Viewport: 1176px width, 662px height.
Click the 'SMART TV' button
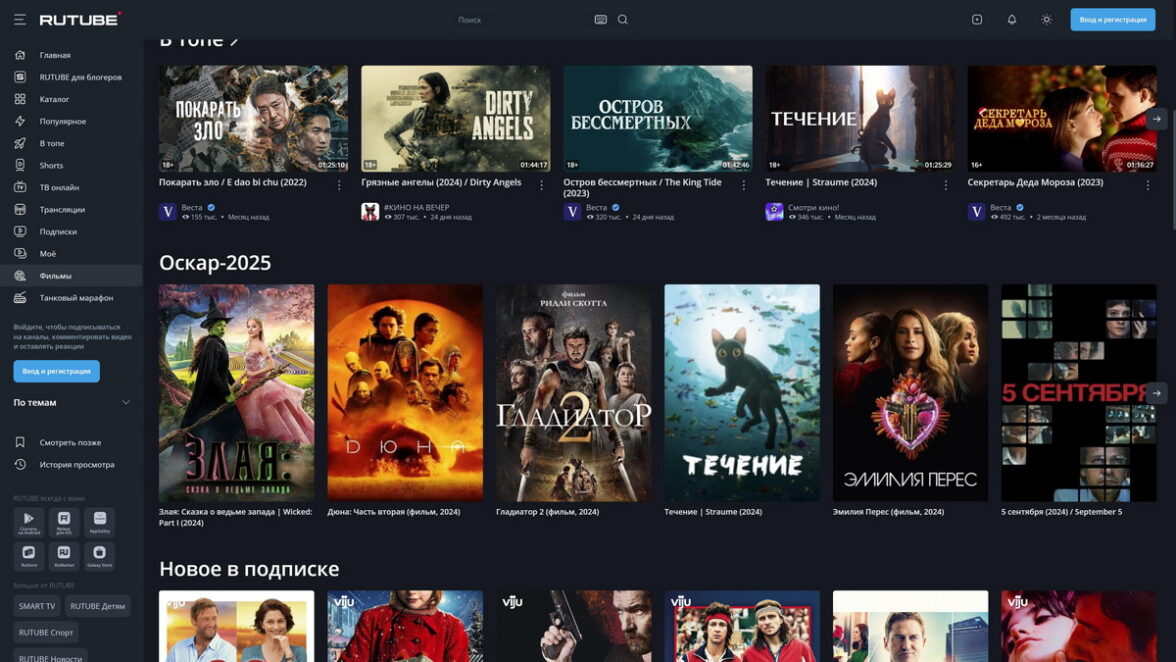point(37,606)
